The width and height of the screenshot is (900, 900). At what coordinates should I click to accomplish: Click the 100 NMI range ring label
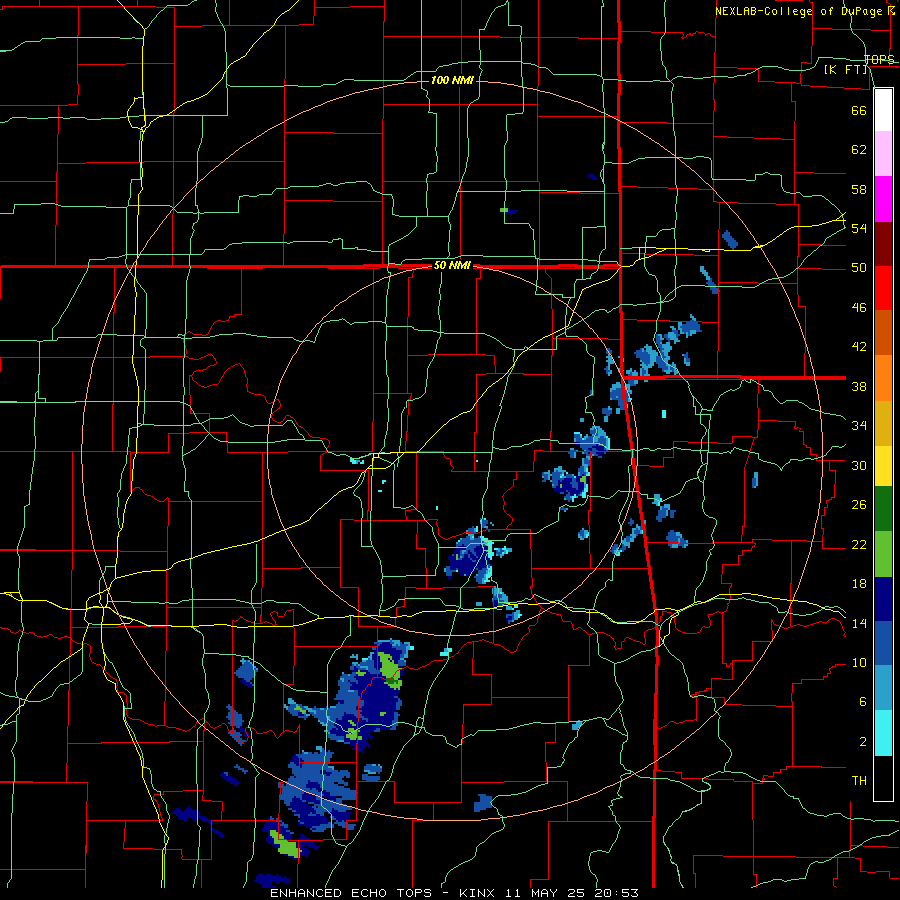(452, 80)
